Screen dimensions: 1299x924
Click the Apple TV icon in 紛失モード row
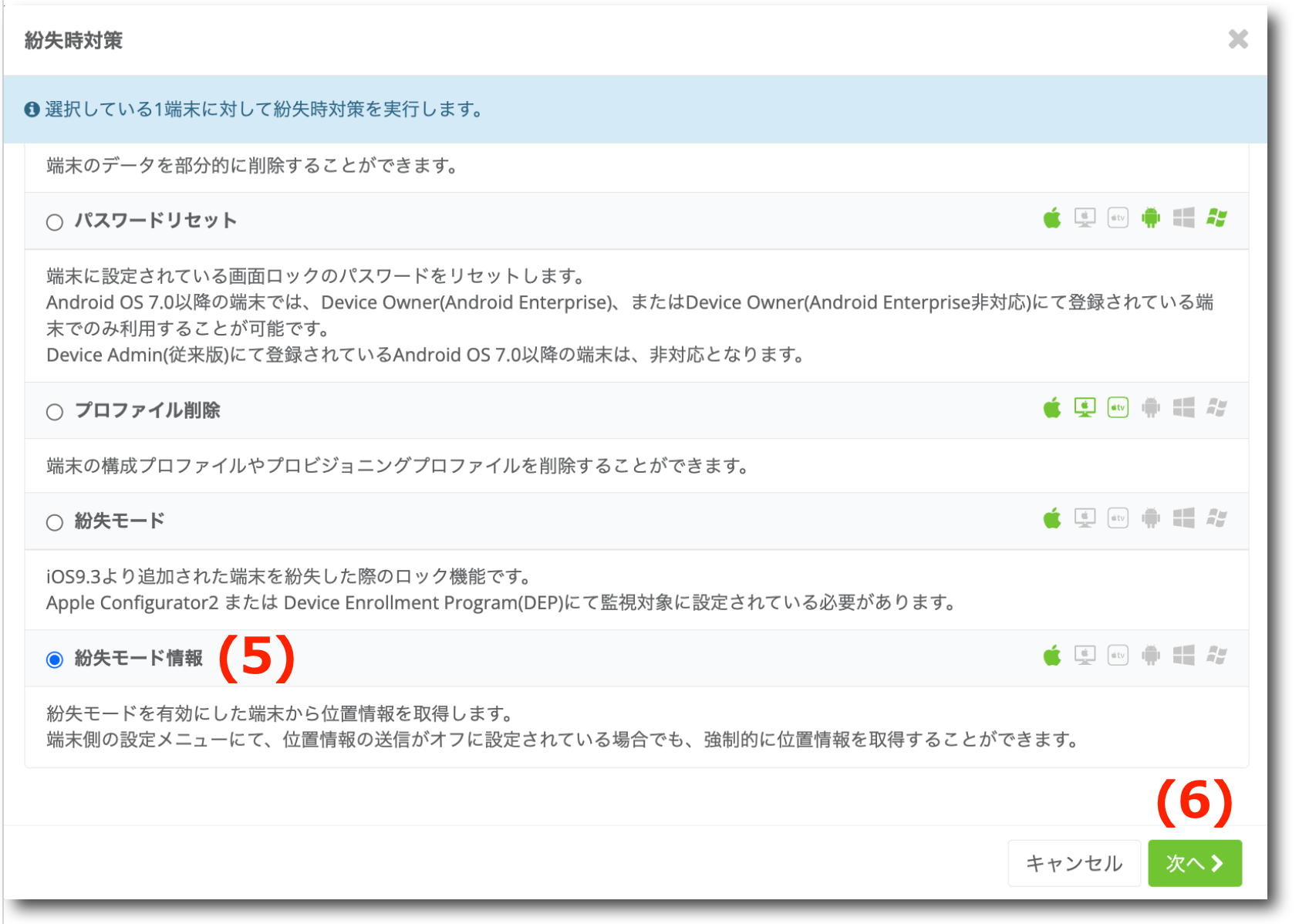click(1118, 518)
